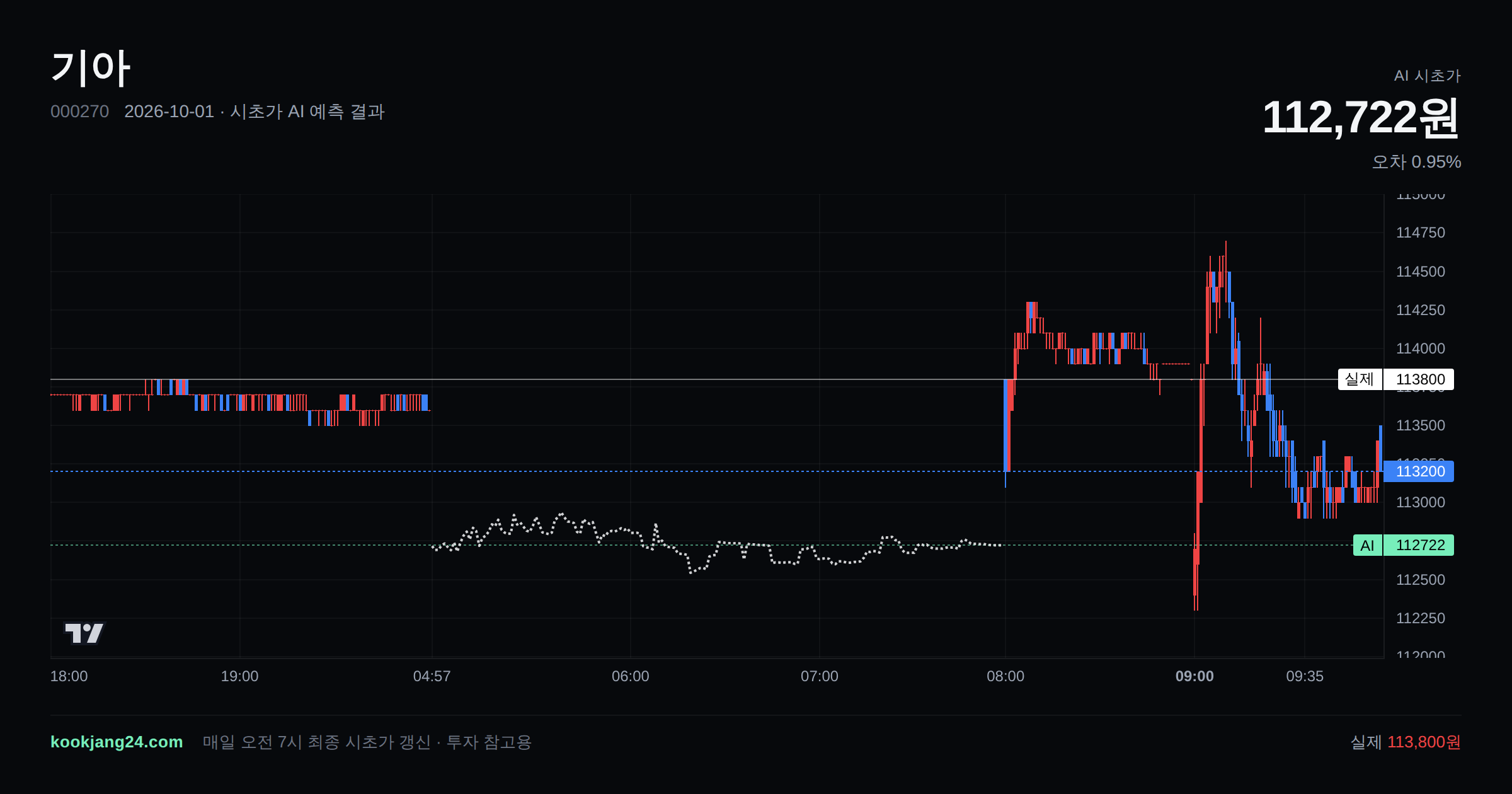1512x794 pixels.
Task: Click the 2026-10-01 시초가 AI 예측 결과 subtitle
Action: point(255,112)
